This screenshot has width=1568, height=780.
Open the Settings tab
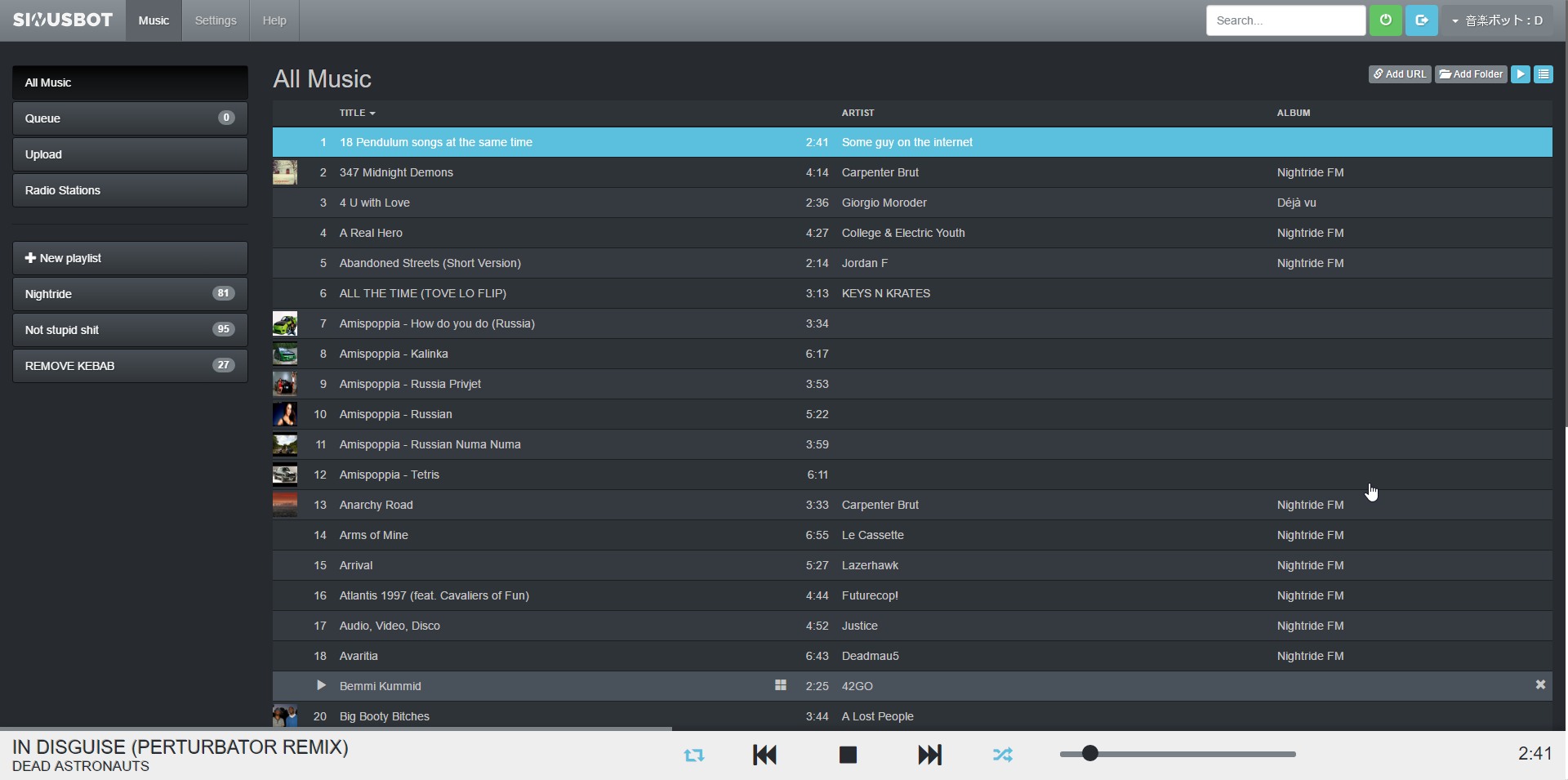(x=216, y=20)
